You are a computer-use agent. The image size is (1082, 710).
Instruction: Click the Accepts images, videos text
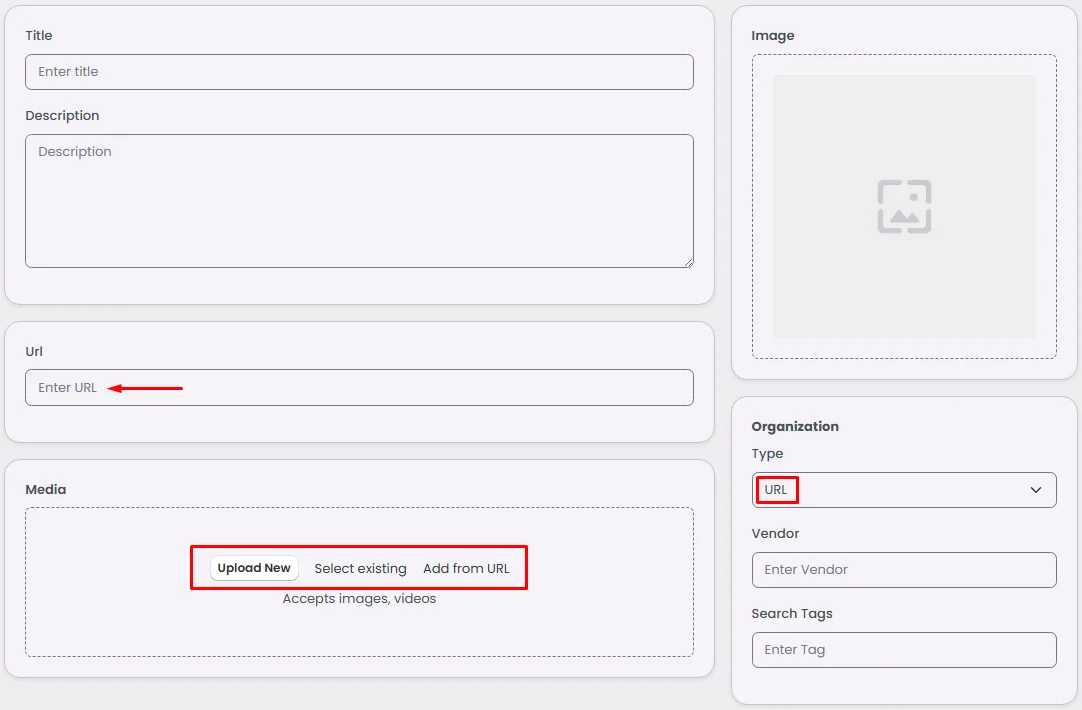(359, 599)
